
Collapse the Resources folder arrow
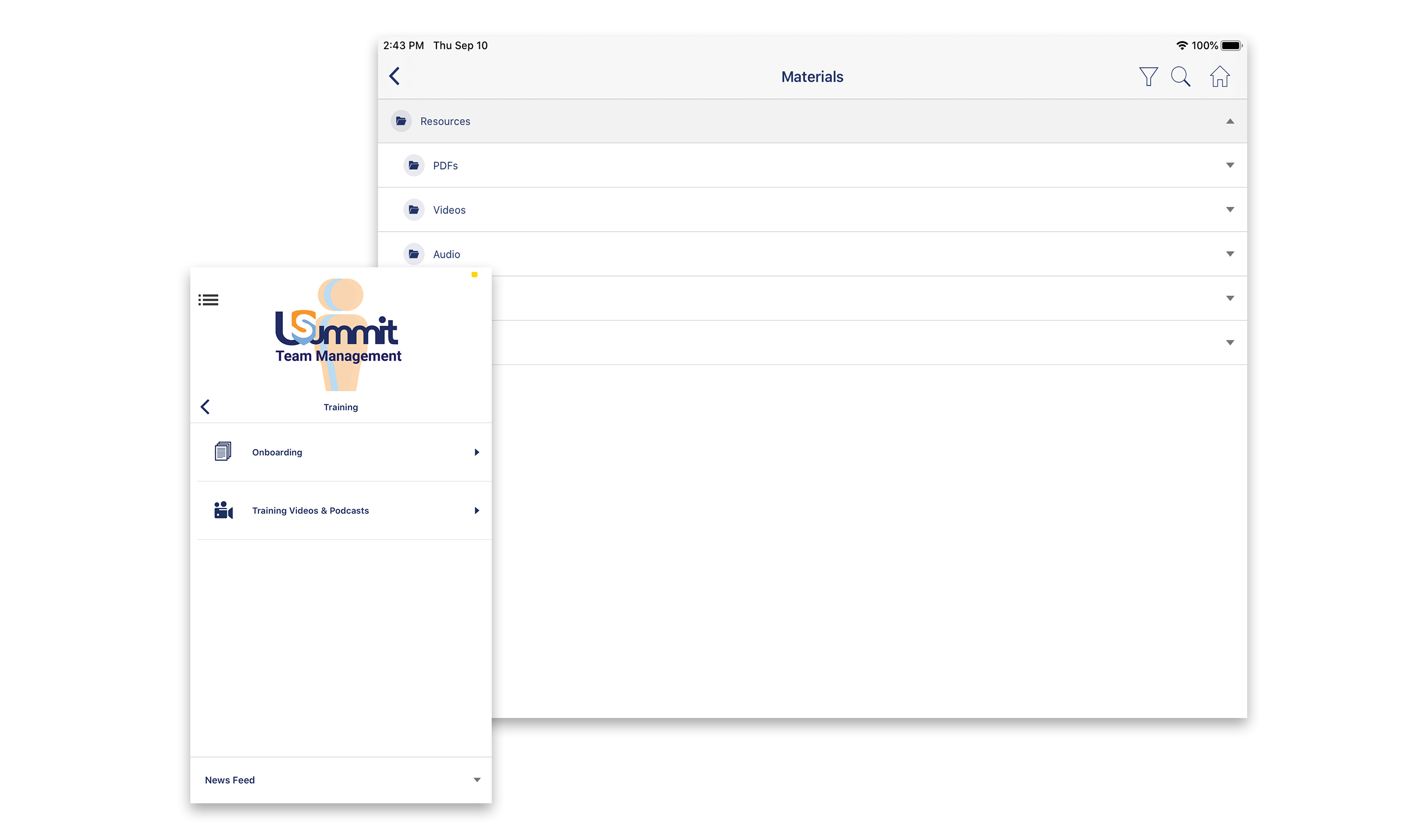pos(1230,121)
